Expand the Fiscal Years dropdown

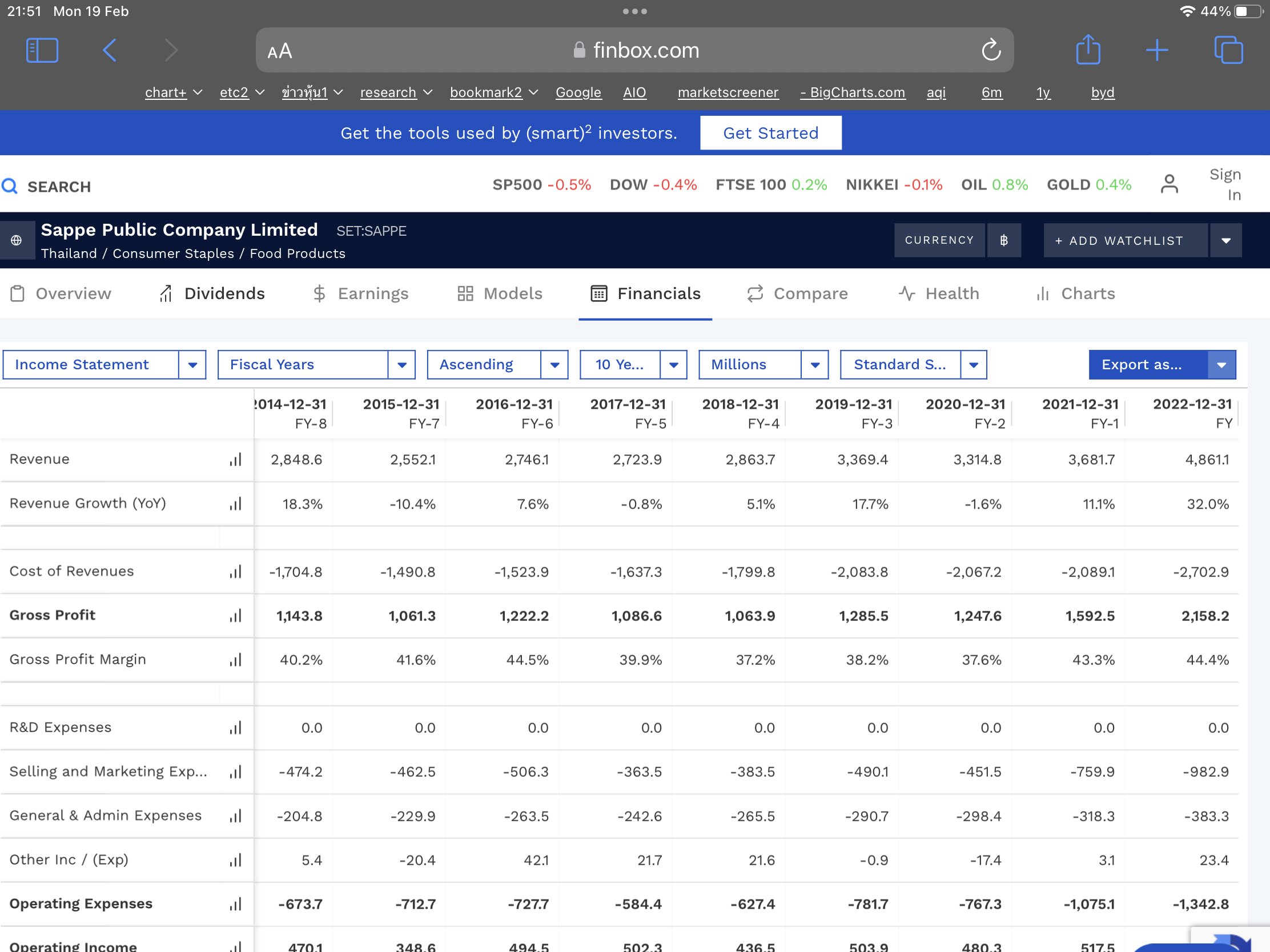[402, 365]
